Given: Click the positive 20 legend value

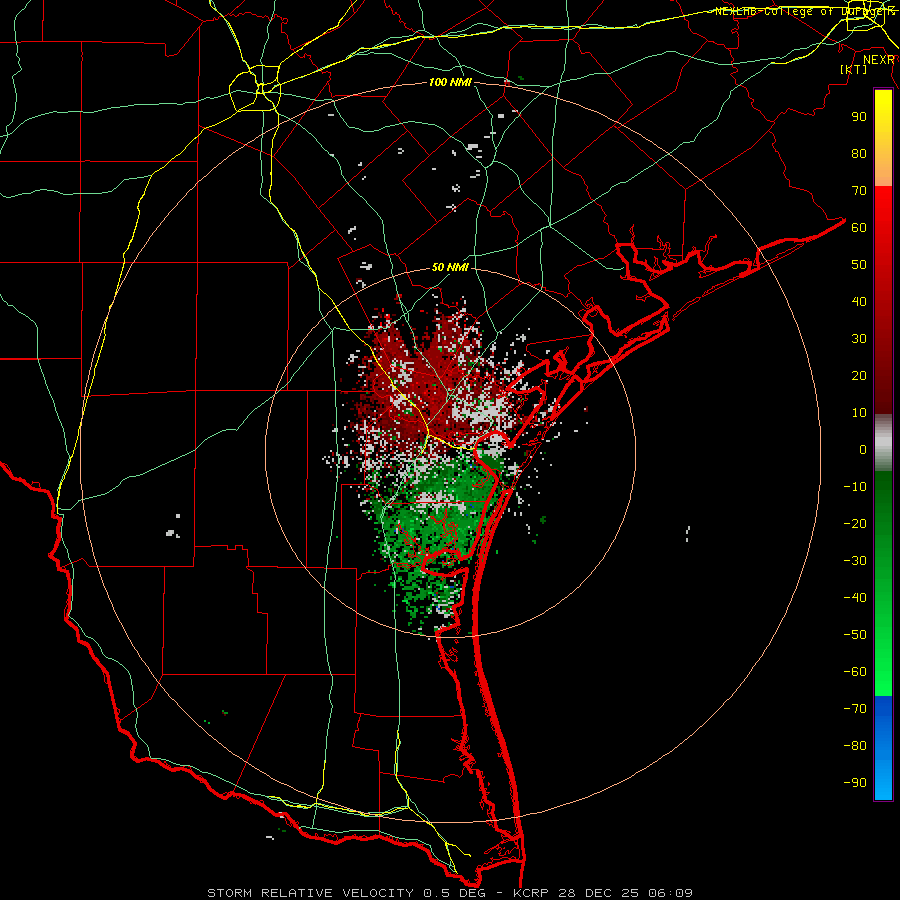Looking at the screenshot, I should coord(859,375).
